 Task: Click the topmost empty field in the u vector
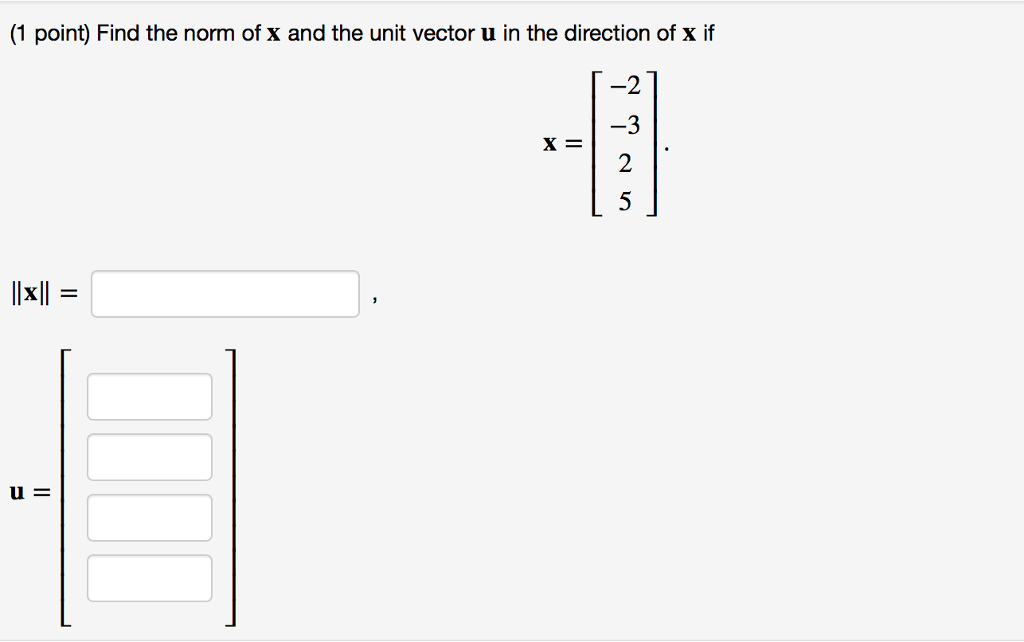149,396
